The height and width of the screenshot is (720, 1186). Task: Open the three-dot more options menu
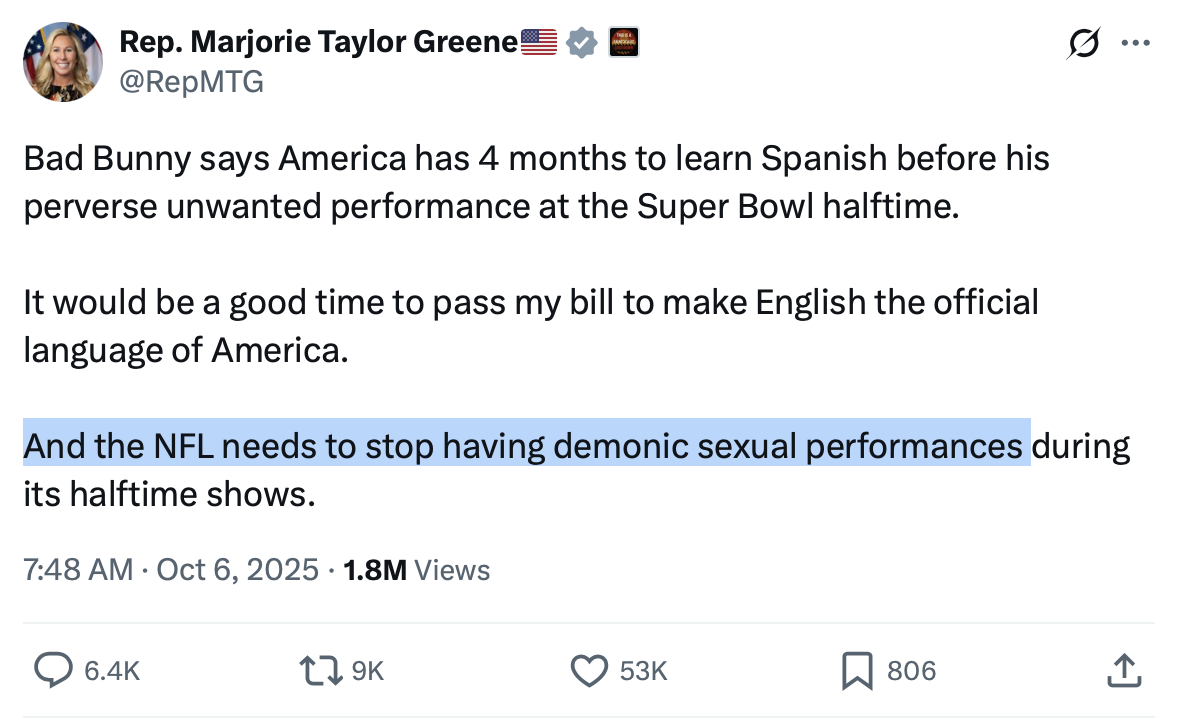coord(1137,44)
